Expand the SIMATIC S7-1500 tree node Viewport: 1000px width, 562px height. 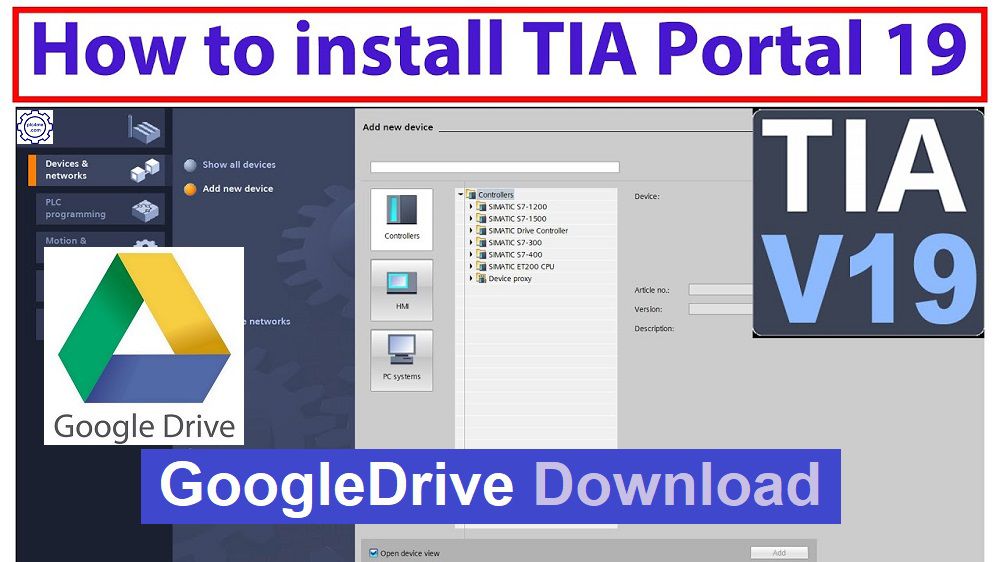pos(471,219)
